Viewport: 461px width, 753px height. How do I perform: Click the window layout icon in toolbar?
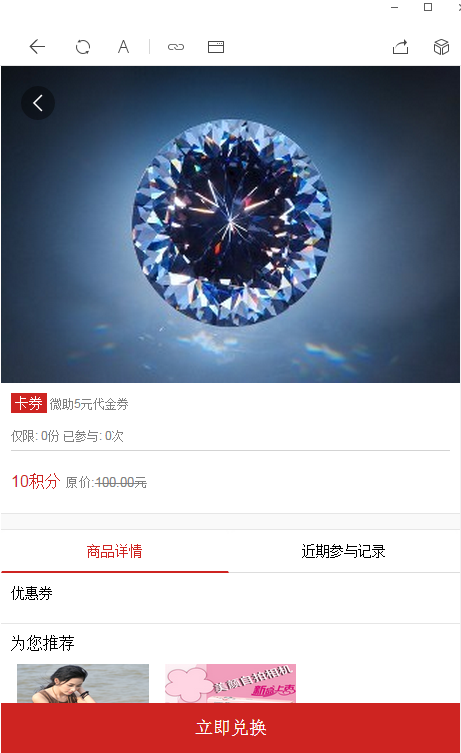click(216, 47)
